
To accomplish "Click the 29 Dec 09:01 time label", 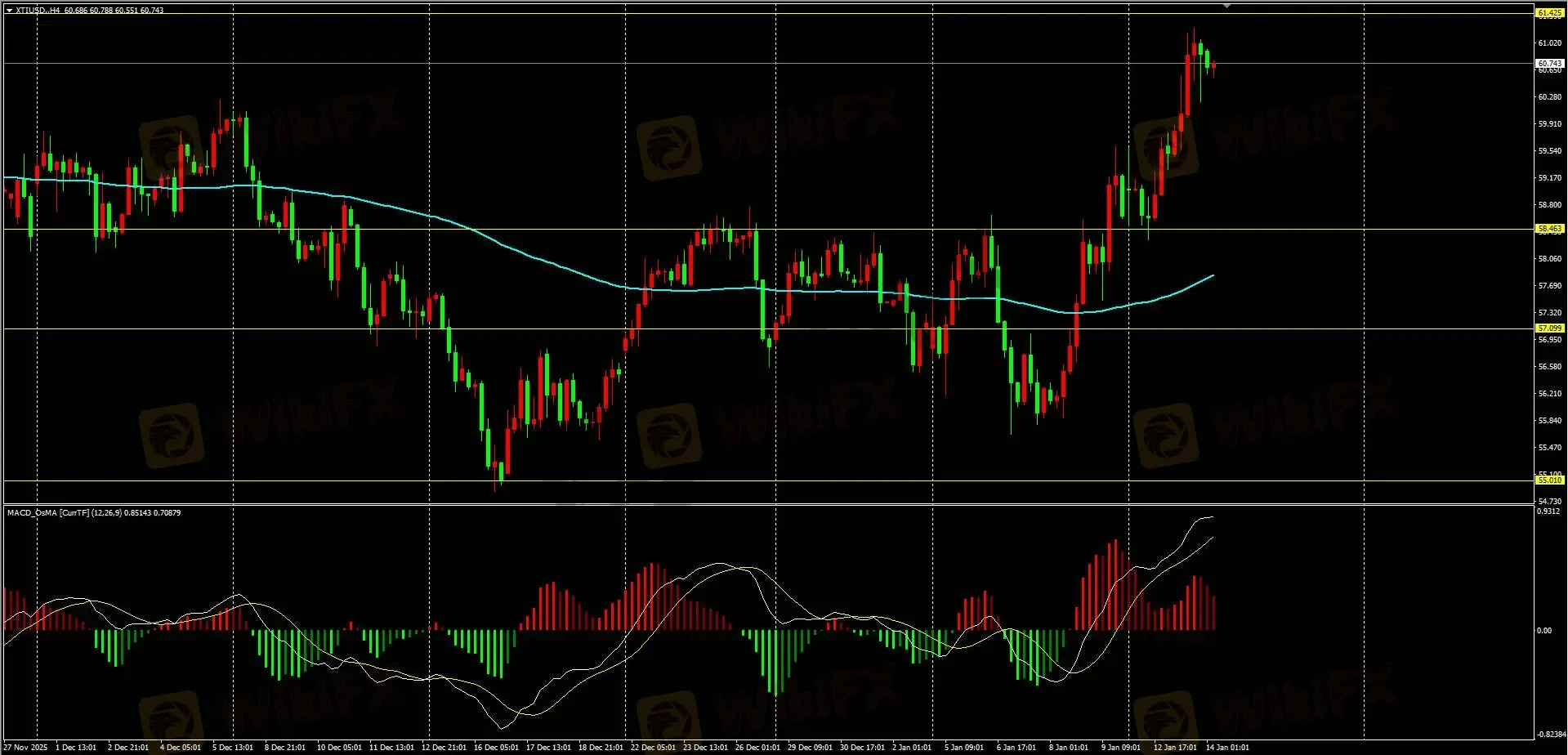I will (810, 748).
